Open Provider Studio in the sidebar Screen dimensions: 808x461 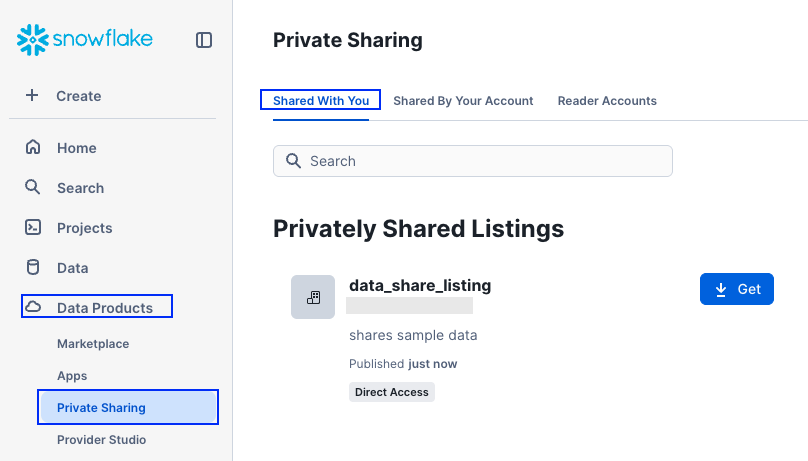coord(102,439)
